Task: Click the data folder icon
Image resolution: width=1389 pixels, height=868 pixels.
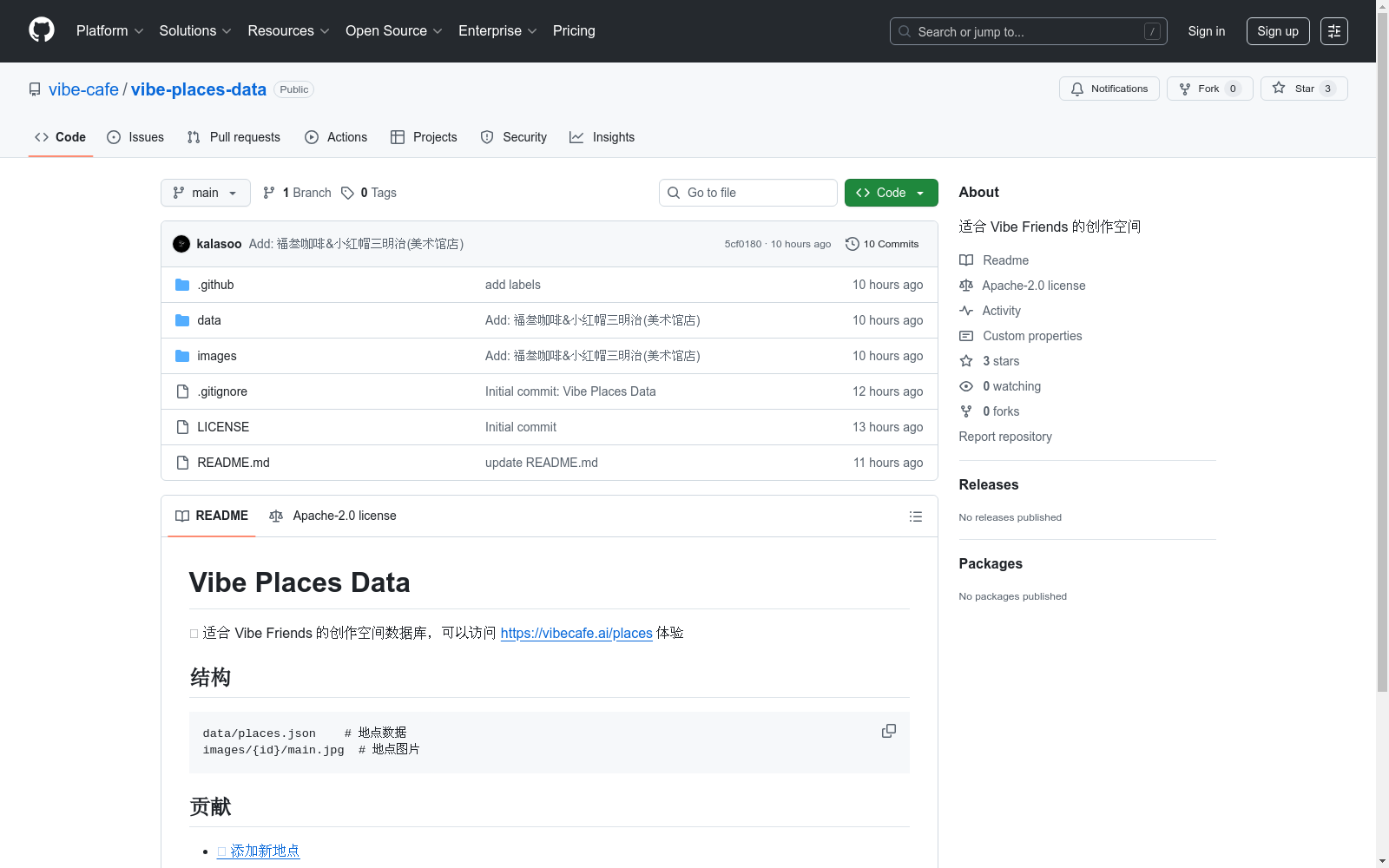Action: 182,320
